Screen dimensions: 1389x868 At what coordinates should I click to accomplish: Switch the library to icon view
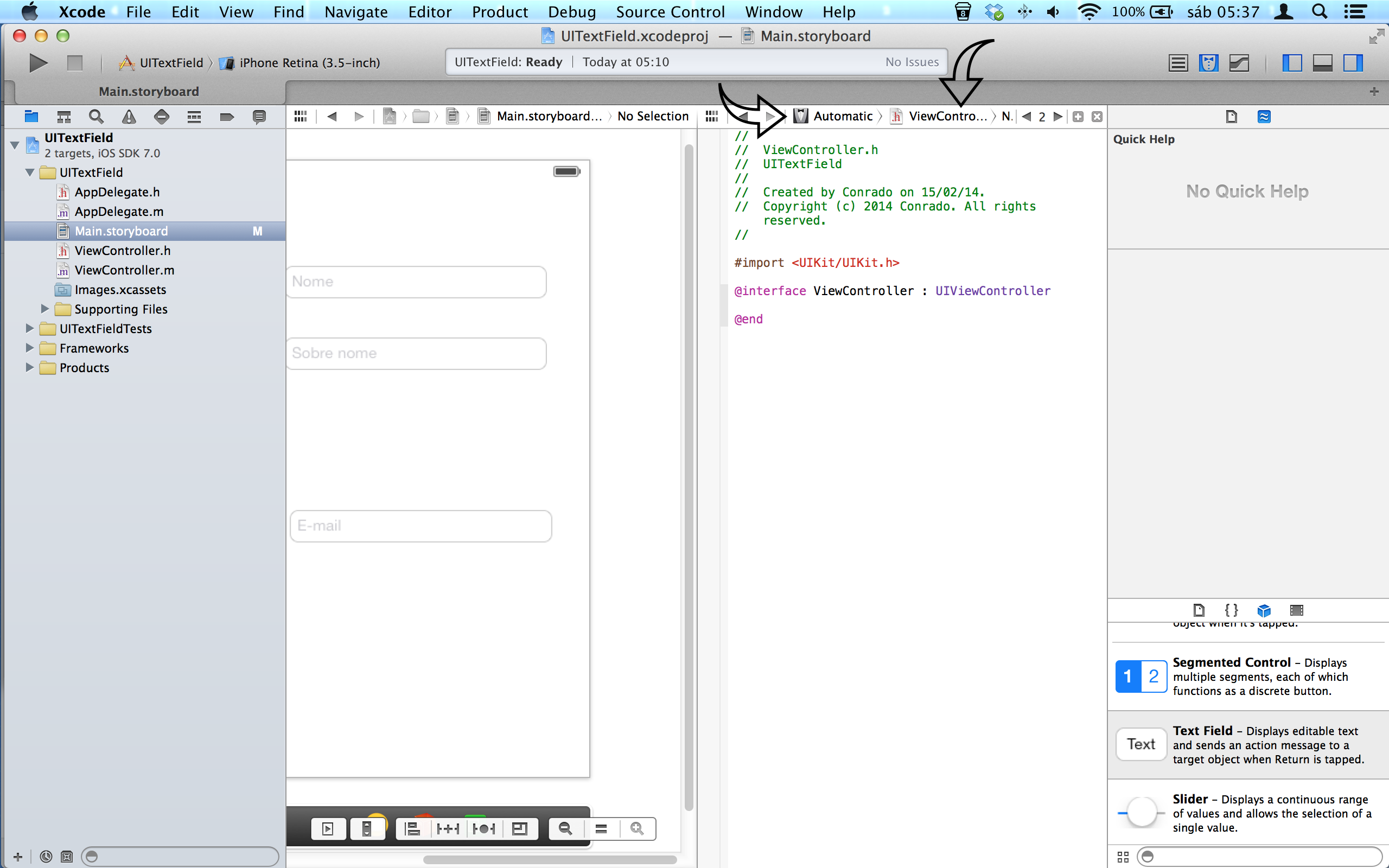[1123, 857]
